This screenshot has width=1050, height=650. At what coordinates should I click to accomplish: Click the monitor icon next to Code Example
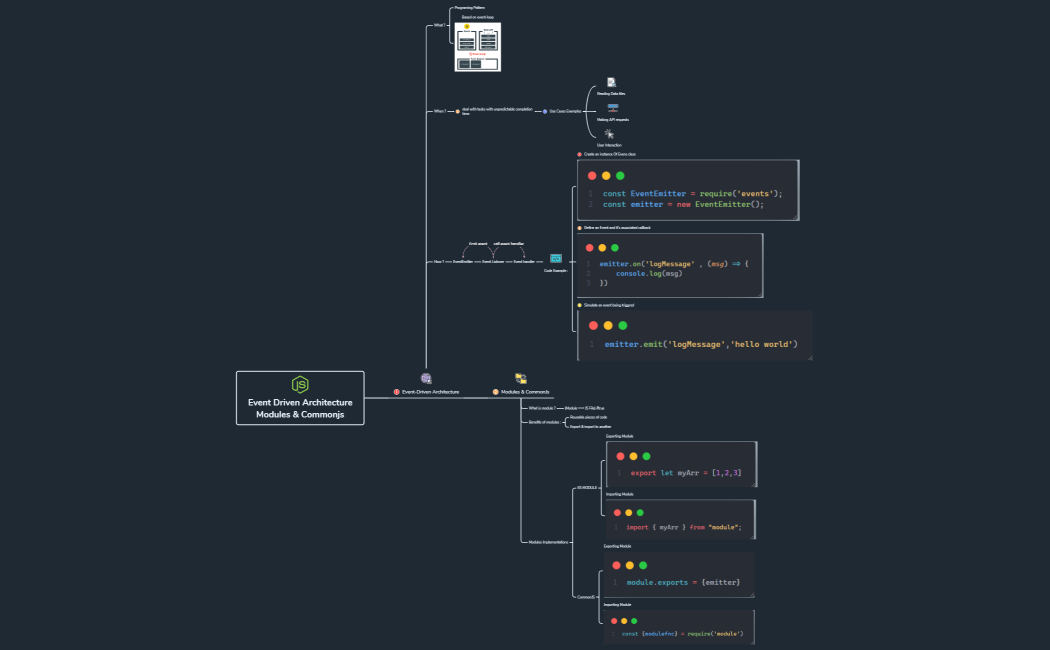tap(554, 257)
